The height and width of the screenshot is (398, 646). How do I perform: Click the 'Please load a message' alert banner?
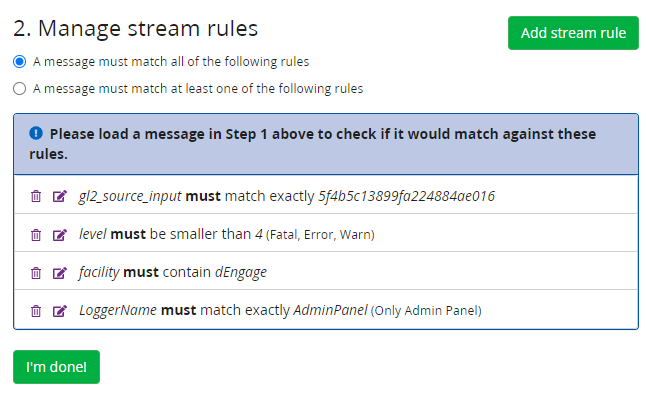click(x=326, y=144)
